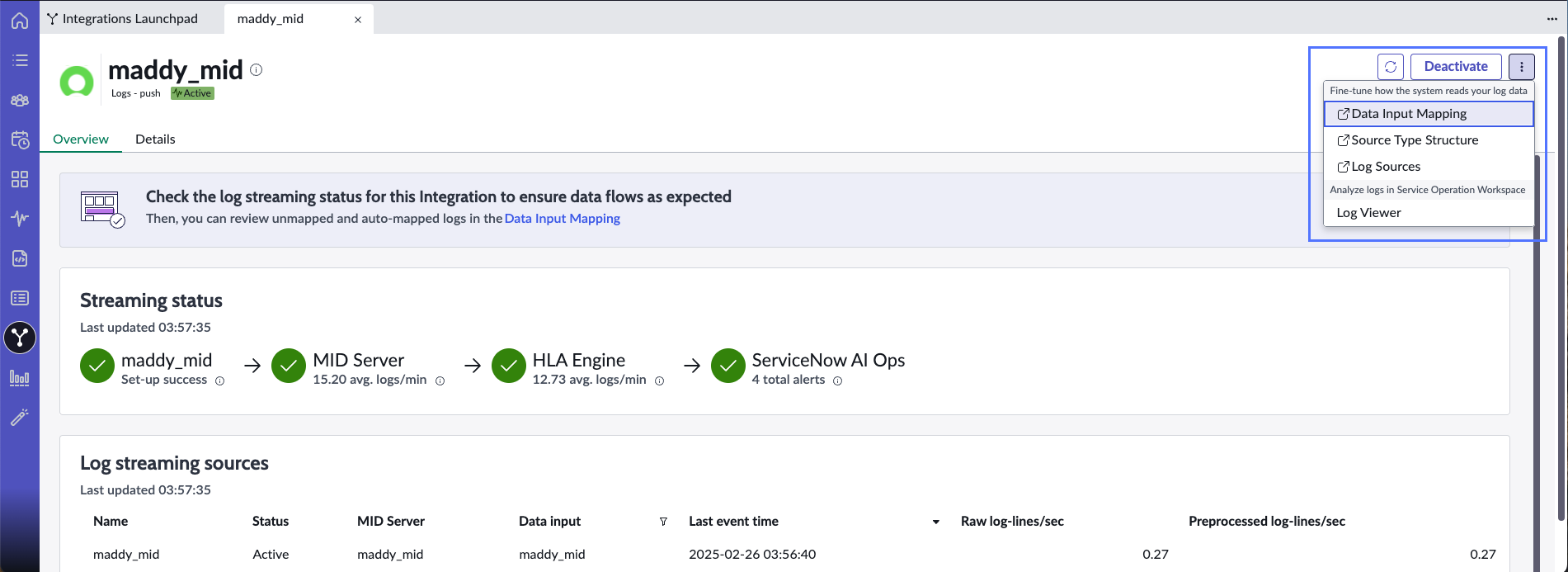Choose Data Input Mapping from the menu

(1429, 114)
